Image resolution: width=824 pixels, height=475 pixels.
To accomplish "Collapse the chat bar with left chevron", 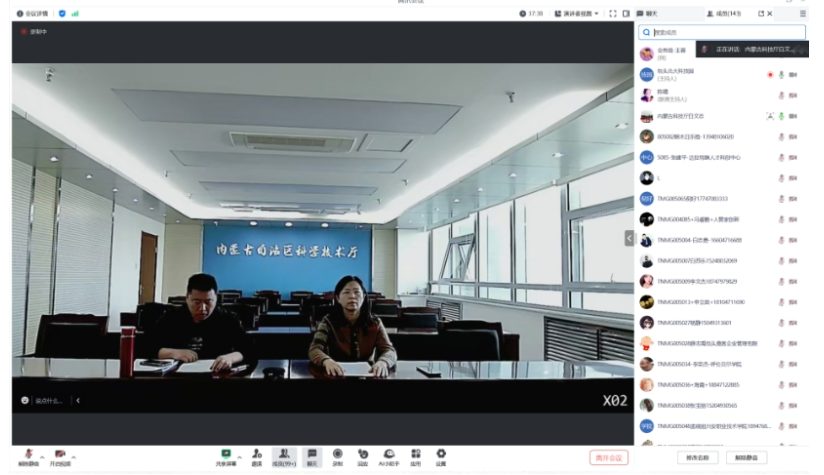I will (78, 400).
